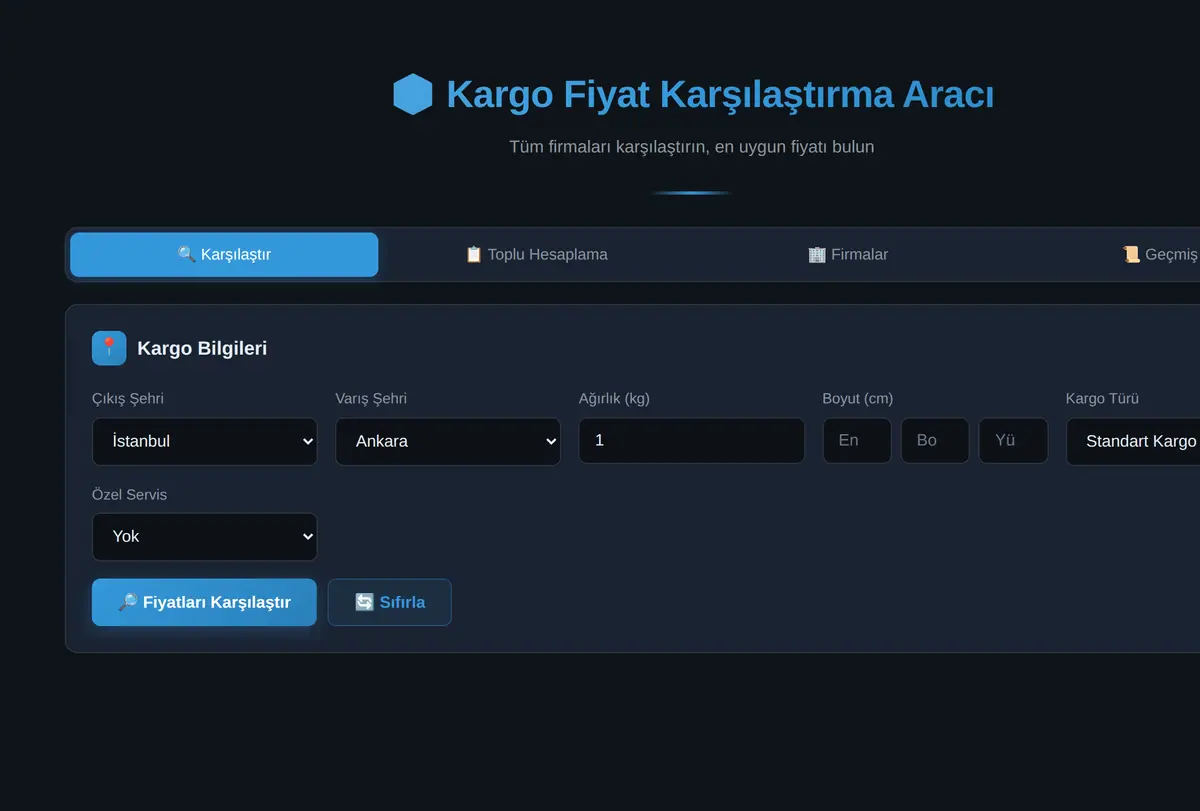Image resolution: width=1200 pixels, height=811 pixels.
Task: Click the Varış Şehri label
Action: (x=371, y=398)
